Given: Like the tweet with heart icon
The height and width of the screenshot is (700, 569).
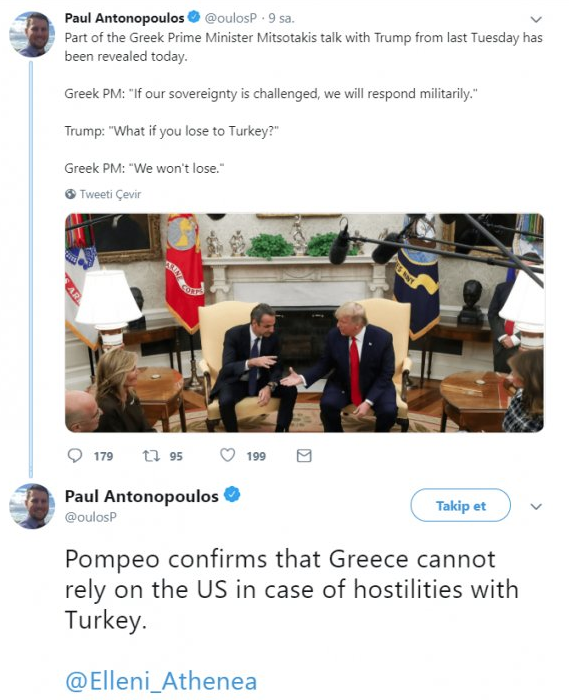Looking at the screenshot, I should coord(228,455).
